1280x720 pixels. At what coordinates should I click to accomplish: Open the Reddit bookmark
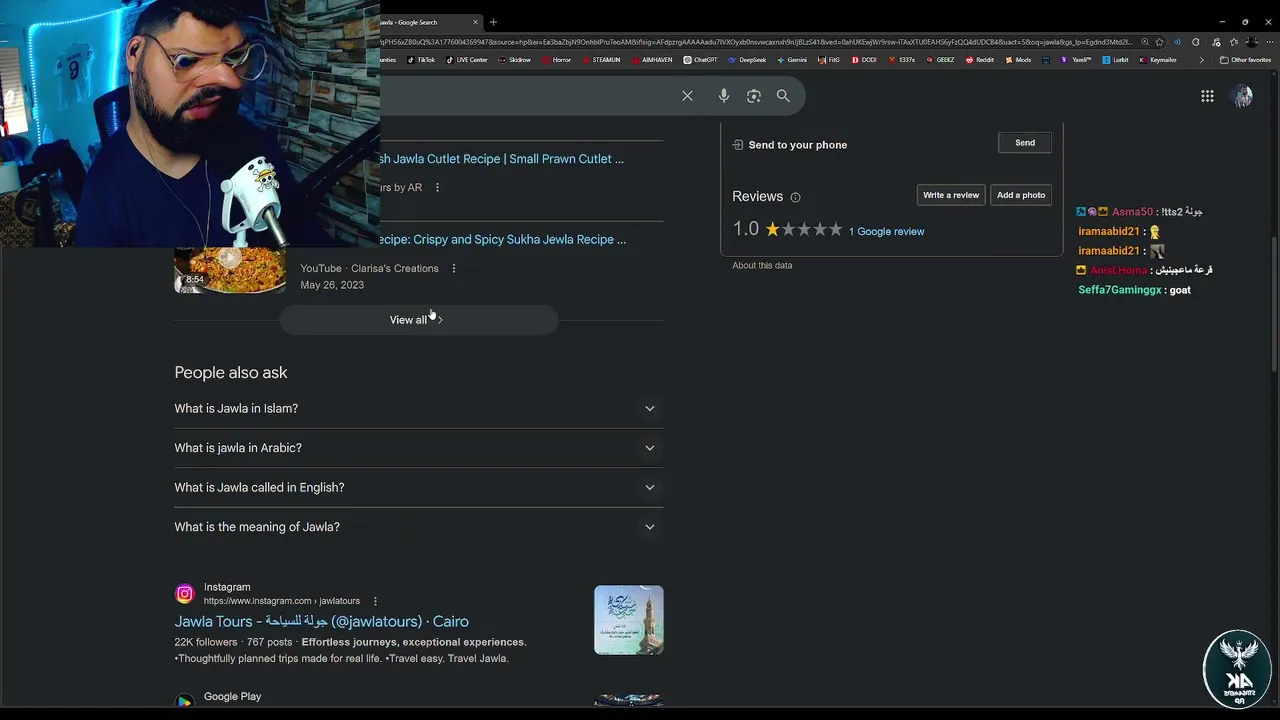(980, 60)
